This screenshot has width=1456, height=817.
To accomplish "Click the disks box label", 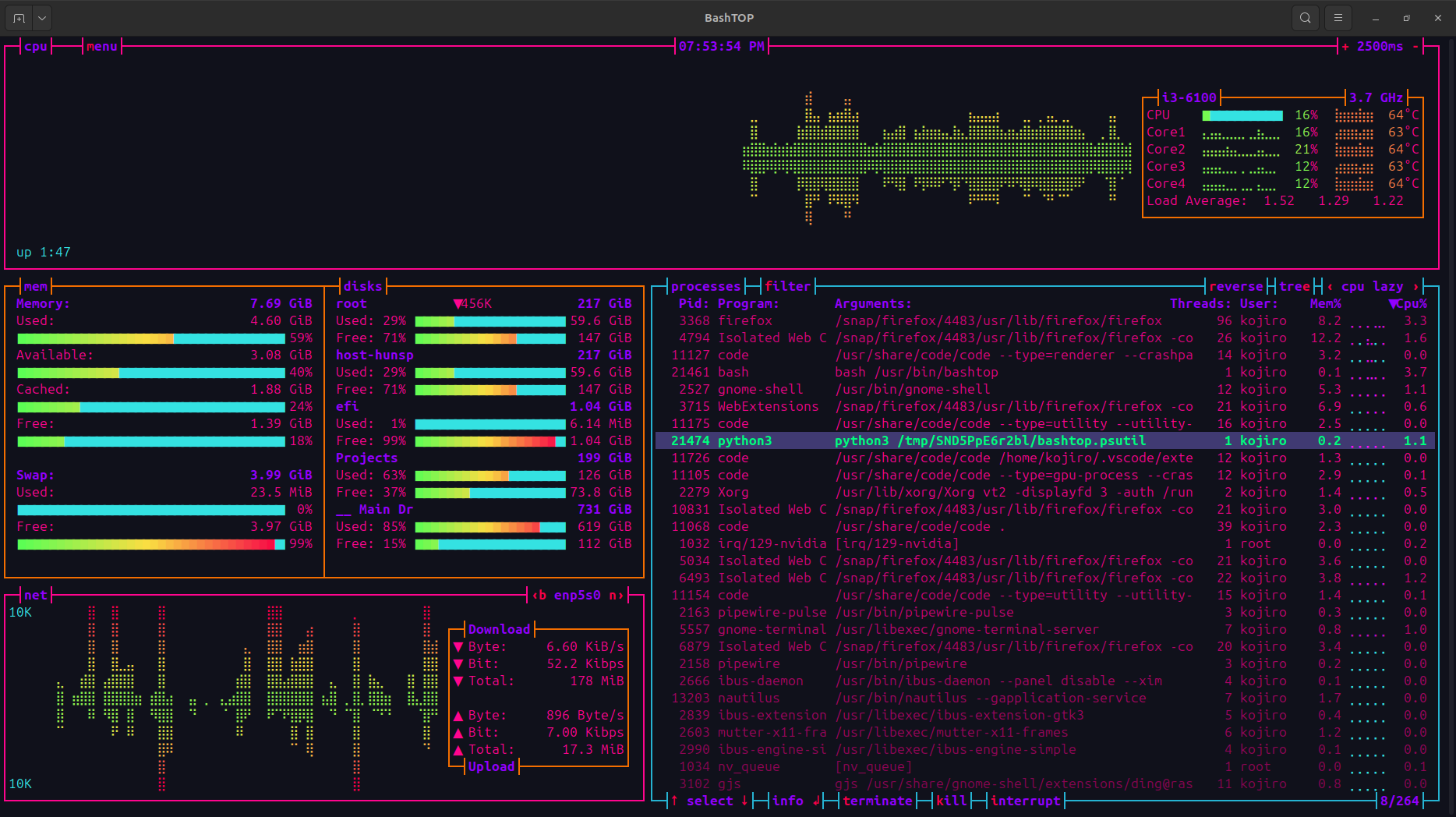I will pyautogui.click(x=363, y=287).
